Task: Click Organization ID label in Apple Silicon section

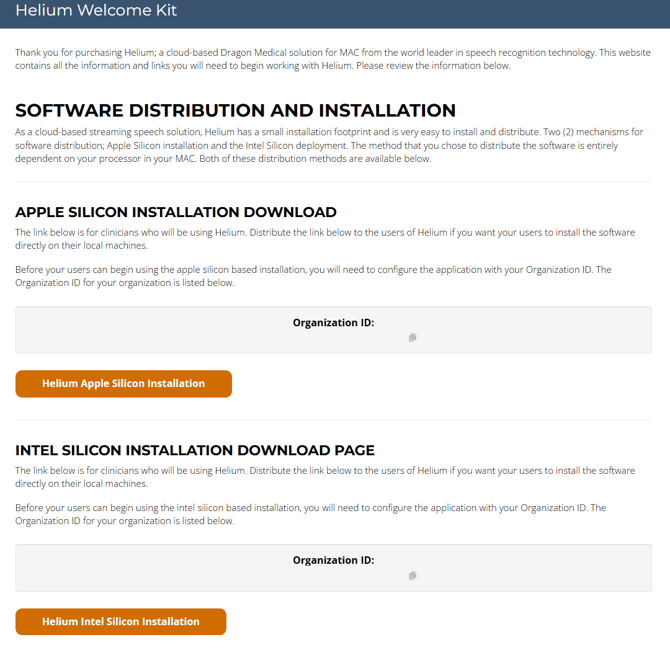Action: (x=333, y=323)
